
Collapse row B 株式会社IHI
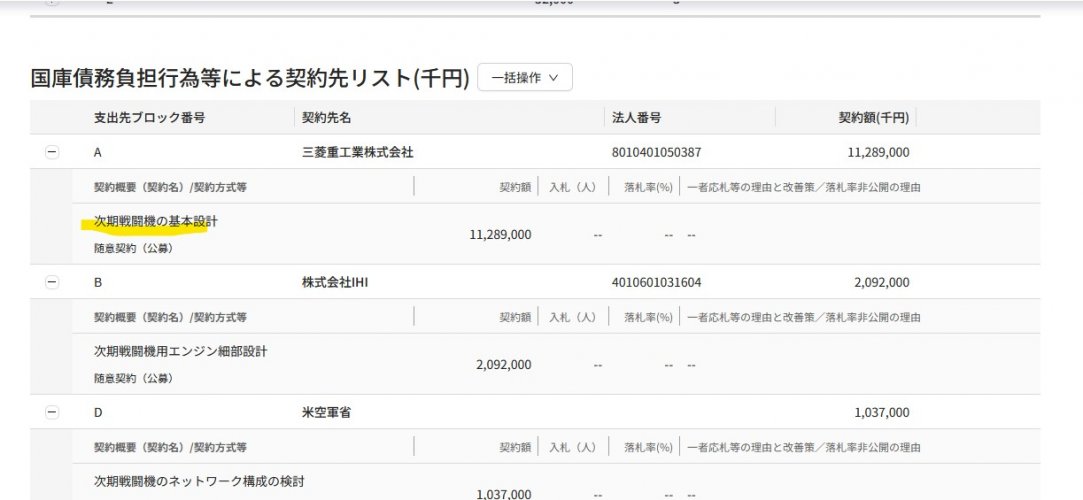pyautogui.click(x=52, y=282)
